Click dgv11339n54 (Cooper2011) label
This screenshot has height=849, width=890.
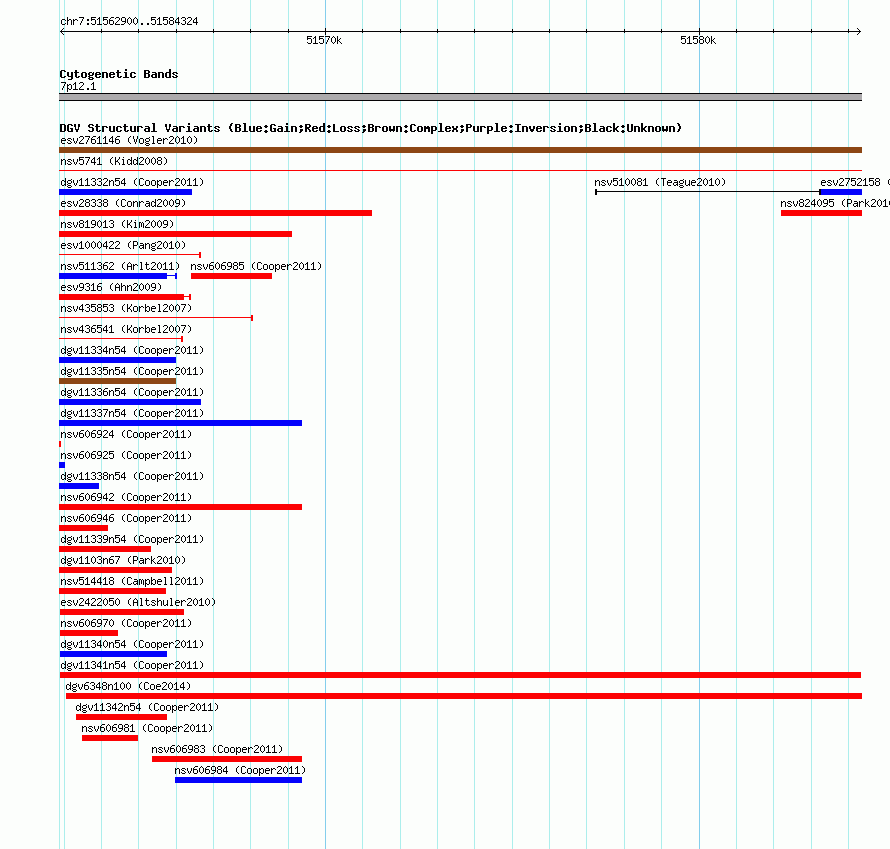[x=132, y=539]
